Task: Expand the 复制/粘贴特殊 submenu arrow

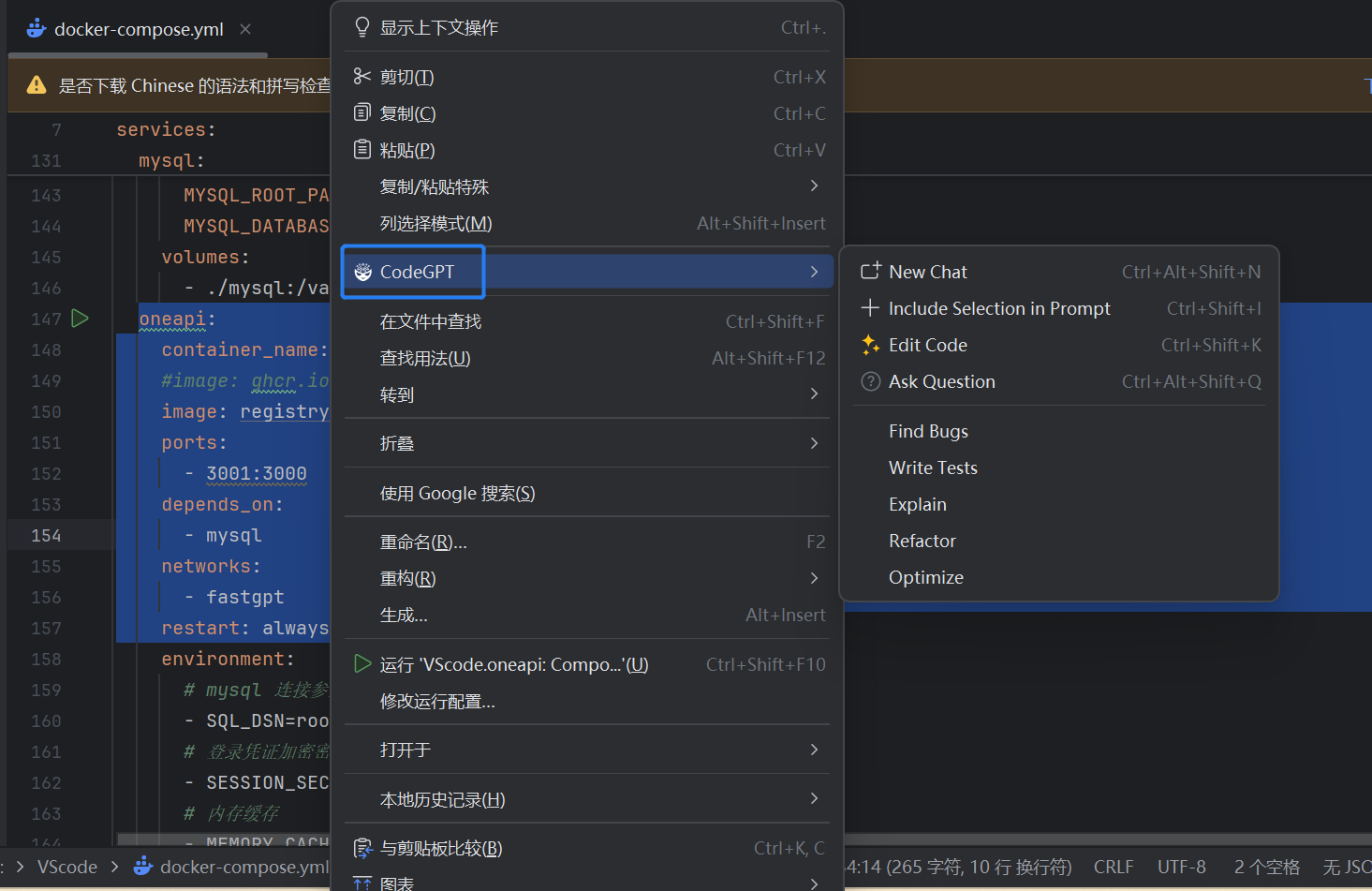Action: [814, 186]
